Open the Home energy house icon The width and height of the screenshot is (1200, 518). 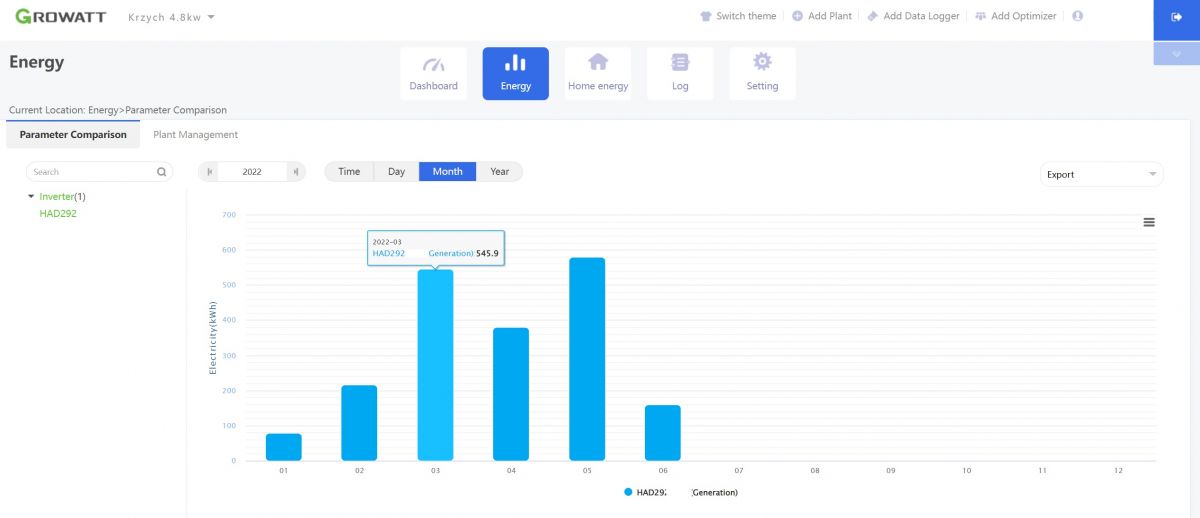(x=598, y=62)
